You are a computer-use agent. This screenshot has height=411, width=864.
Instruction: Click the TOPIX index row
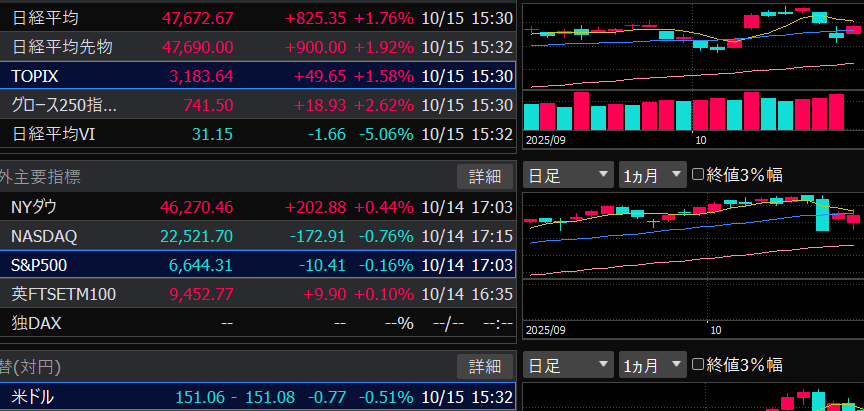(x=257, y=76)
